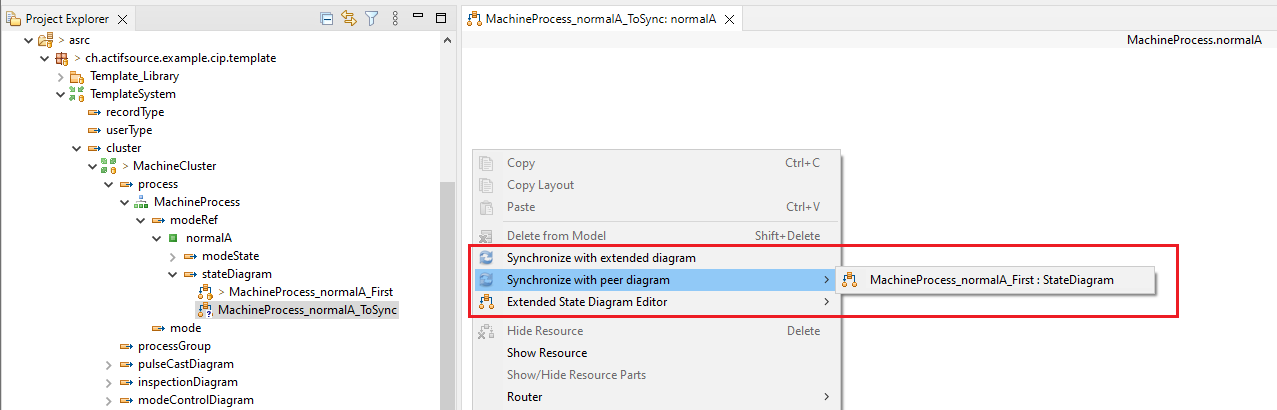Expand the pulseCastDiagram node
1277x410 pixels.
(107, 364)
